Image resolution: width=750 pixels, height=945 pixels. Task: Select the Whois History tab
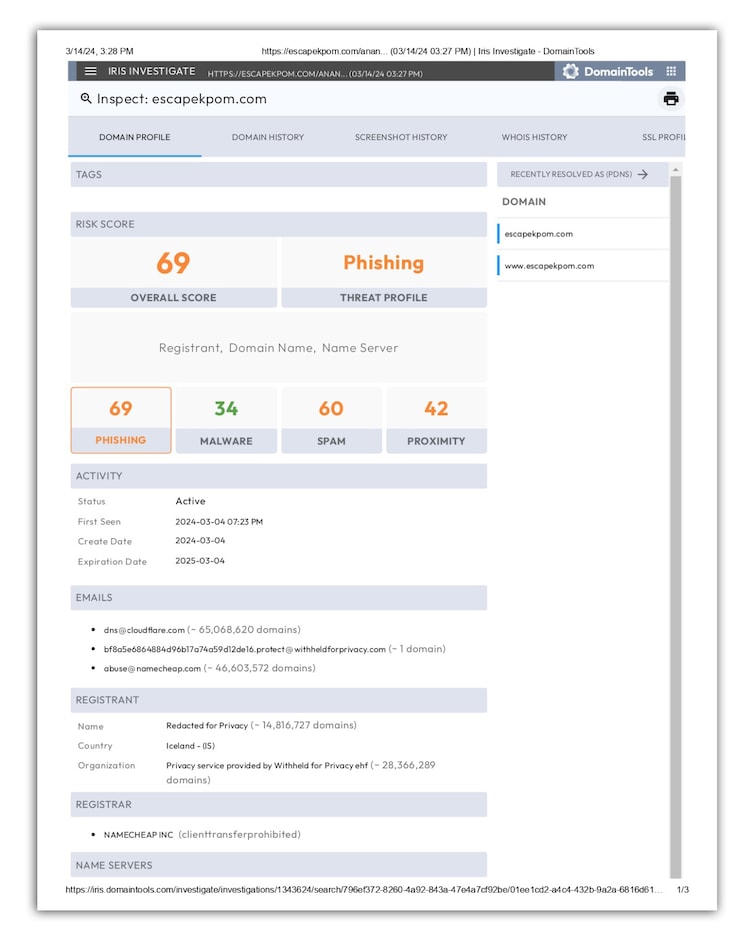[x=534, y=137]
